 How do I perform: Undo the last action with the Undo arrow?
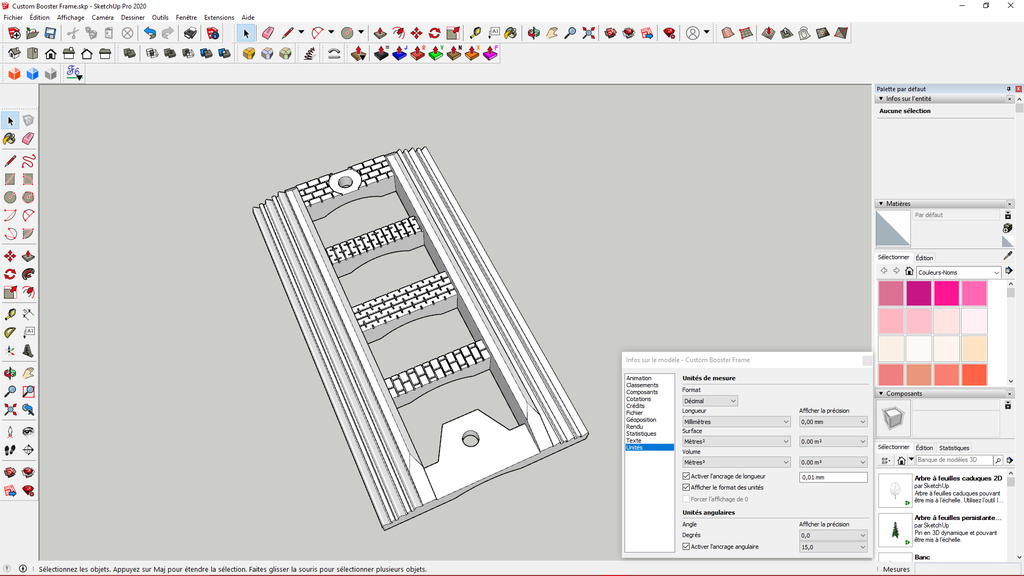click(x=150, y=33)
